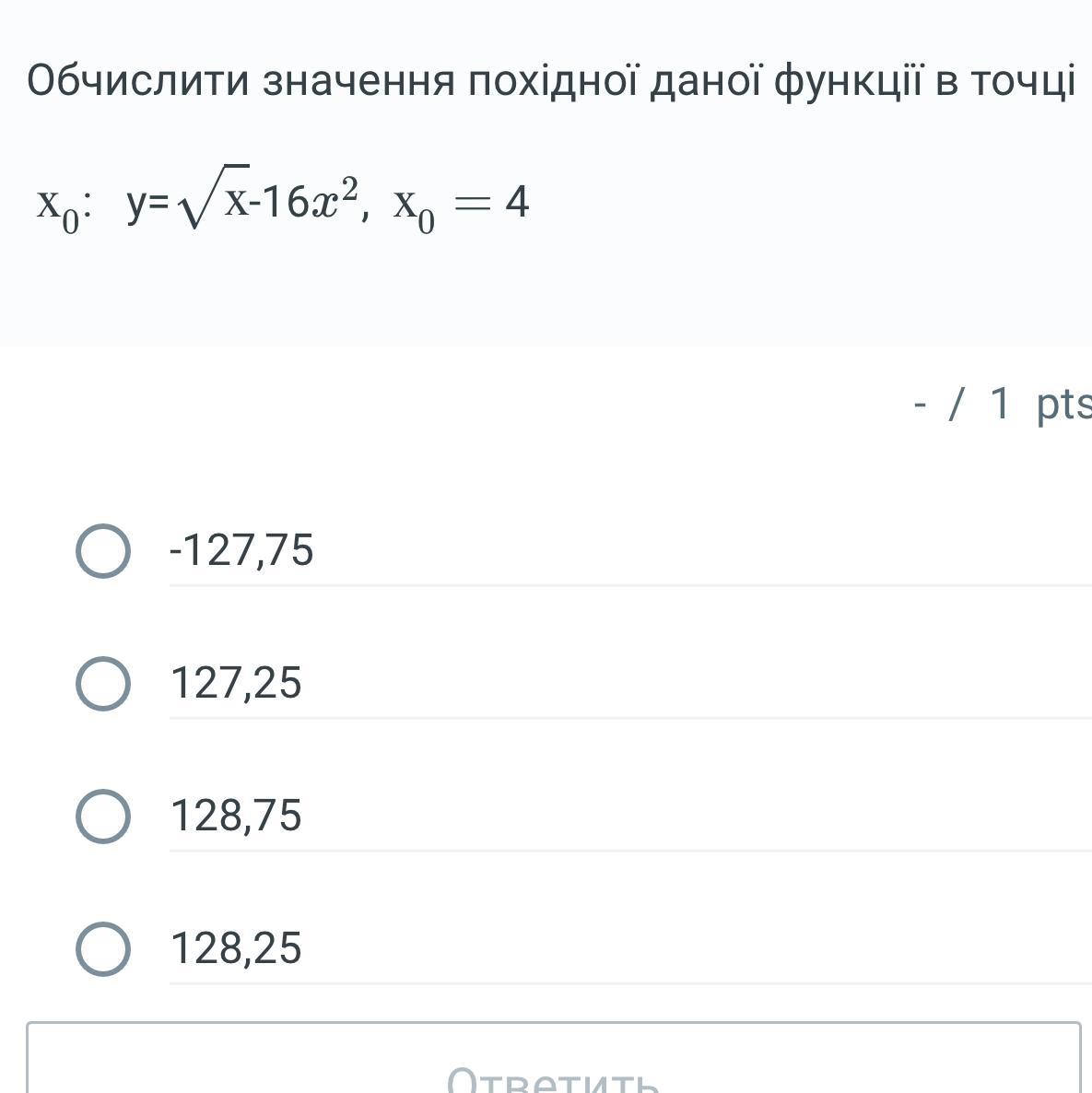This screenshot has width=1092, height=1093.
Task: Mark the radio circle beside 128,75
Action: click(x=101, y=817)
